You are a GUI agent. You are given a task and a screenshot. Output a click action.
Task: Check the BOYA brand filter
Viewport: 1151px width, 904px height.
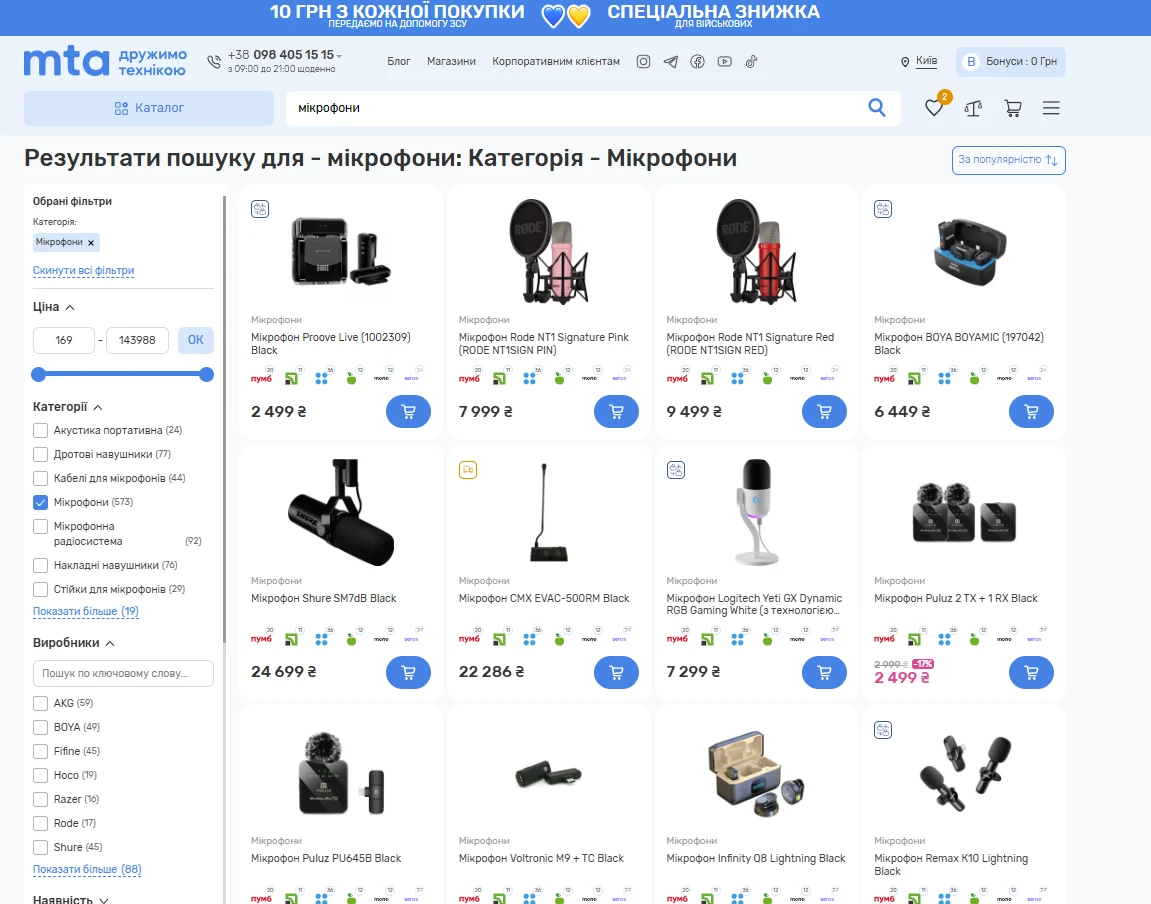click(40, 727)
